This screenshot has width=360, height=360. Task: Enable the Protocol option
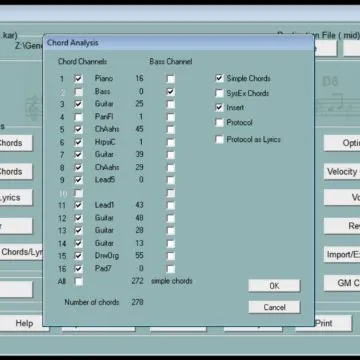[219, 122]
